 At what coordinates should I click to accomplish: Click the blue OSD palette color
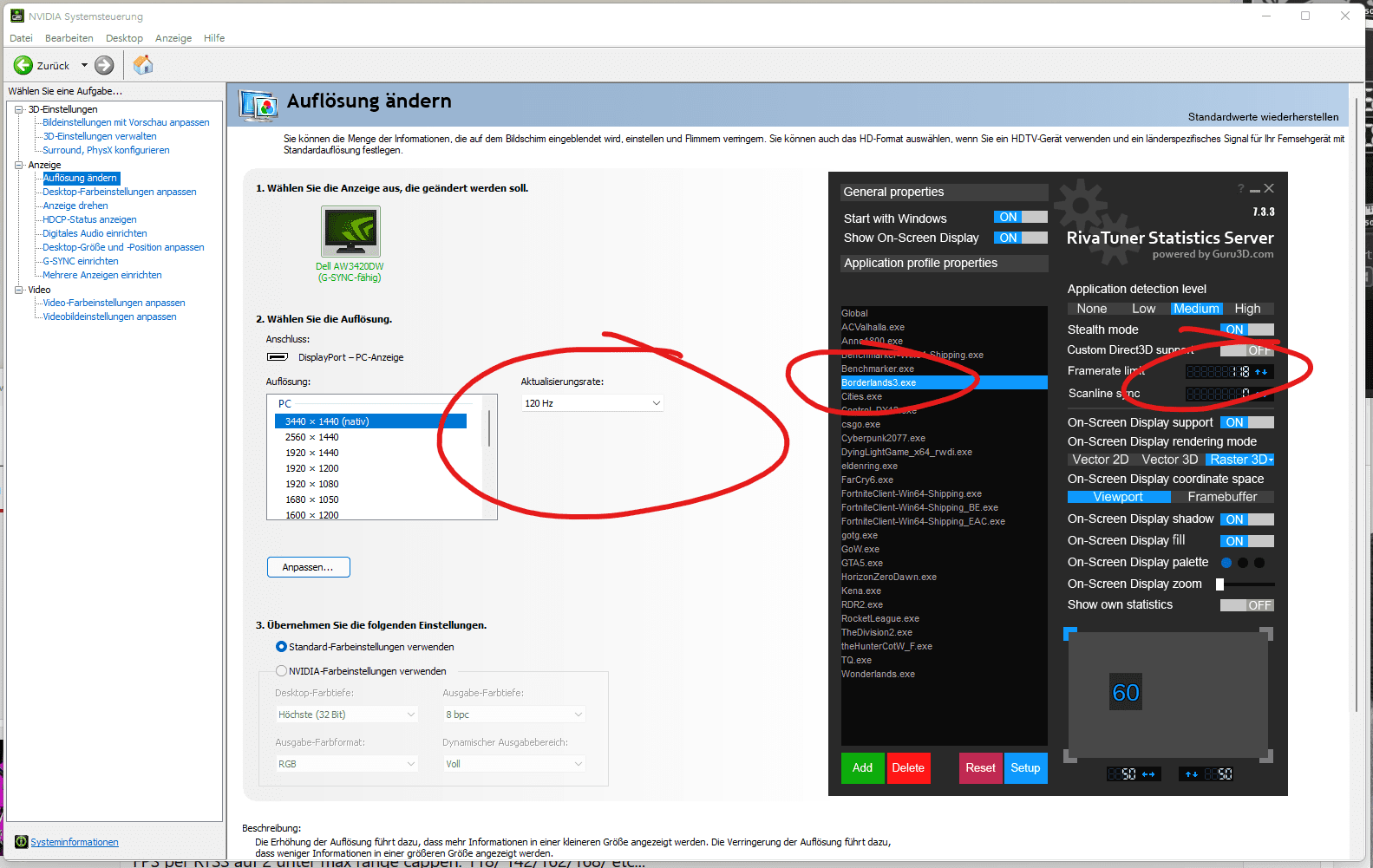(1226, 563)
